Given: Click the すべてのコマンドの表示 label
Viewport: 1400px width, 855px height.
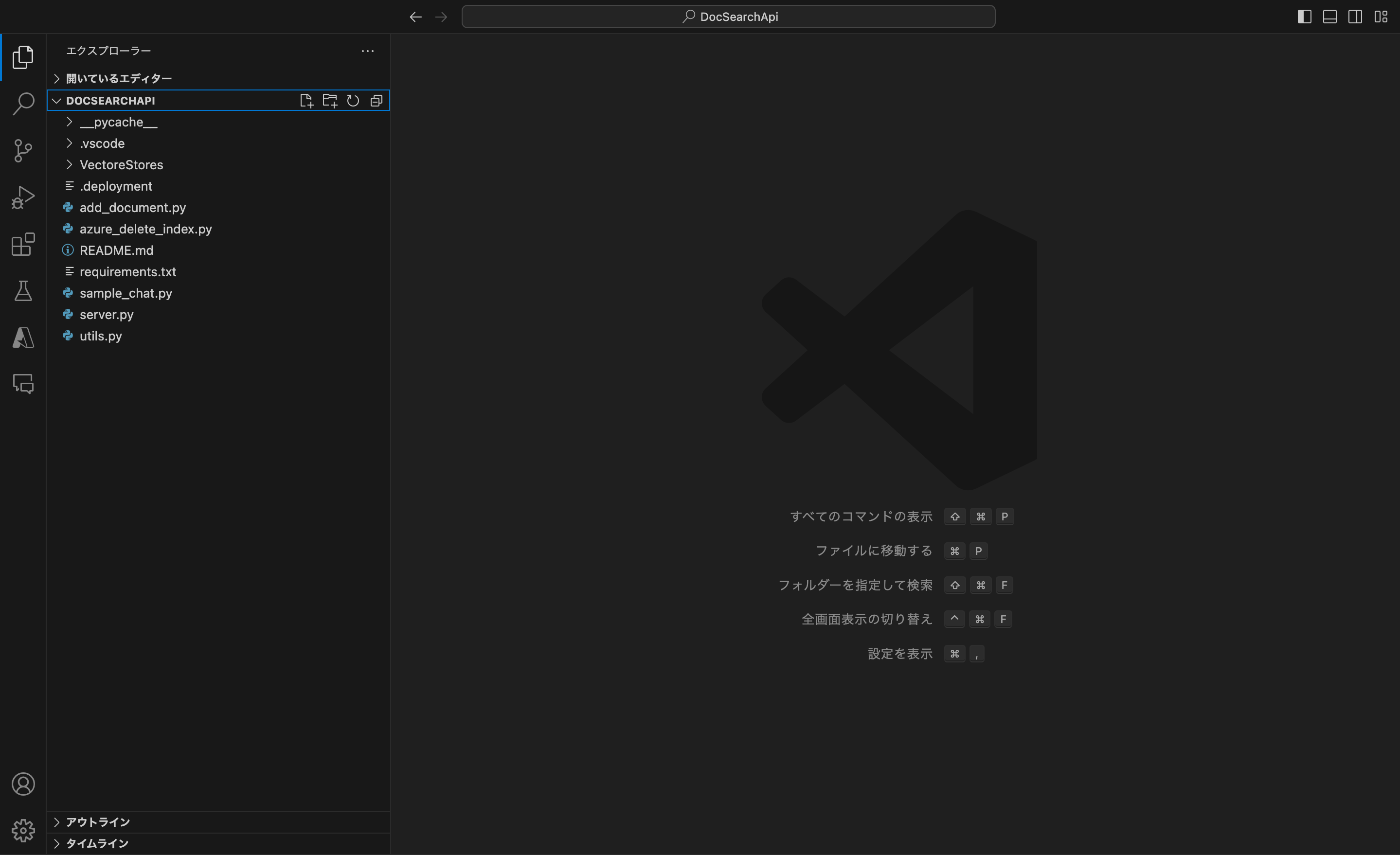Looking at the screenshot, I should coord(861,517).
